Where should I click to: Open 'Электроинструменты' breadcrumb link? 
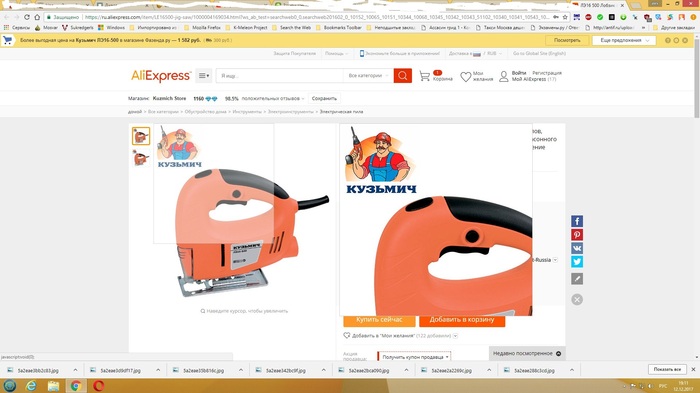[291, 112]
